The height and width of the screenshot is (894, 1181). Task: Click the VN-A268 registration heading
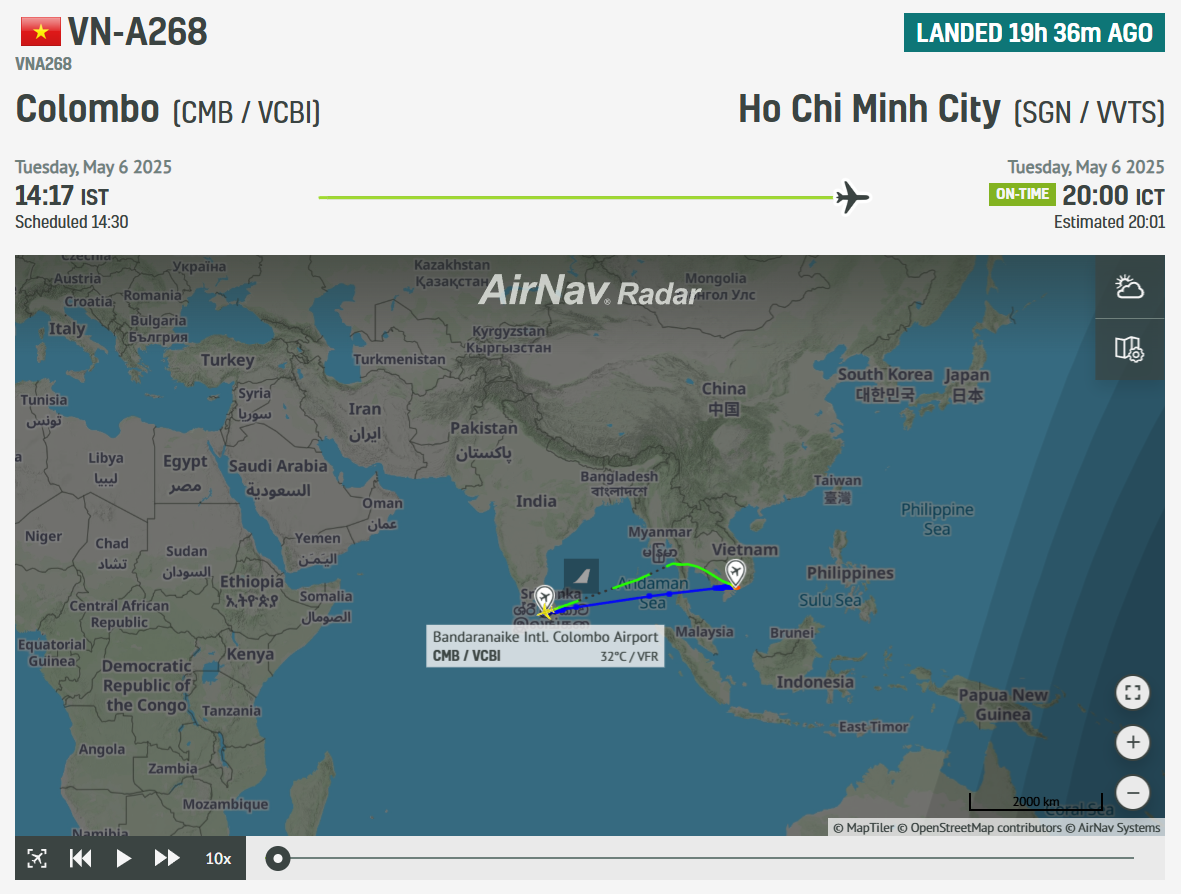[138, 32]
